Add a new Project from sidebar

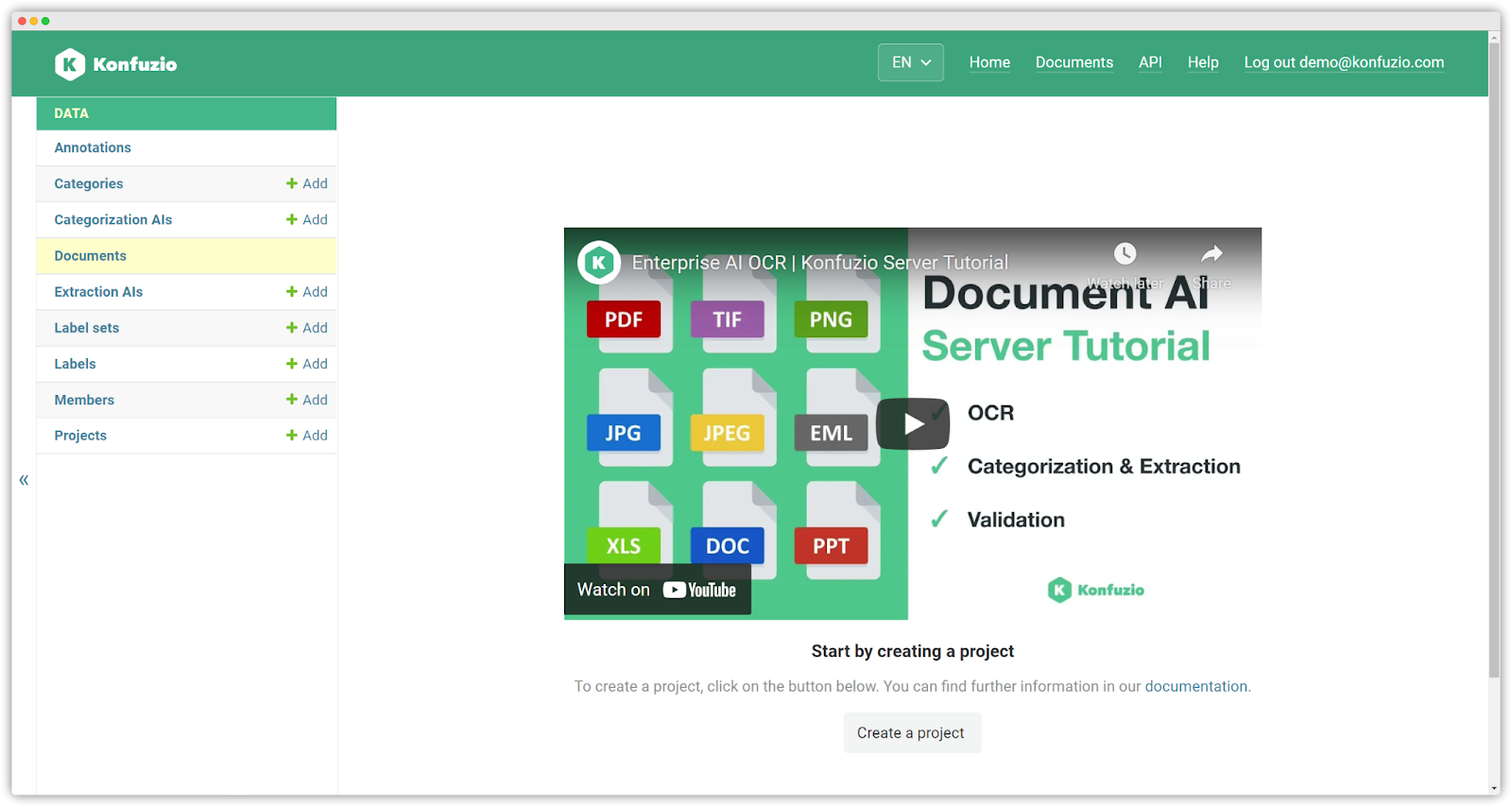tap(307, 436)
